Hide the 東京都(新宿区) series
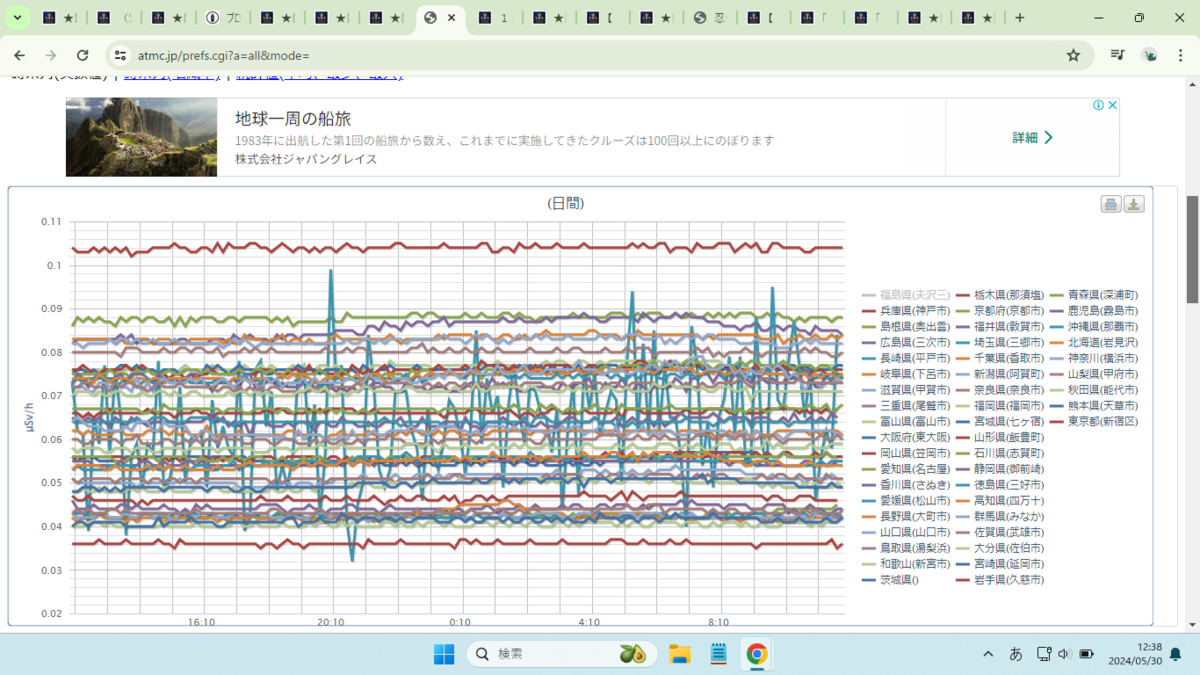 [x=1094, y=422]
